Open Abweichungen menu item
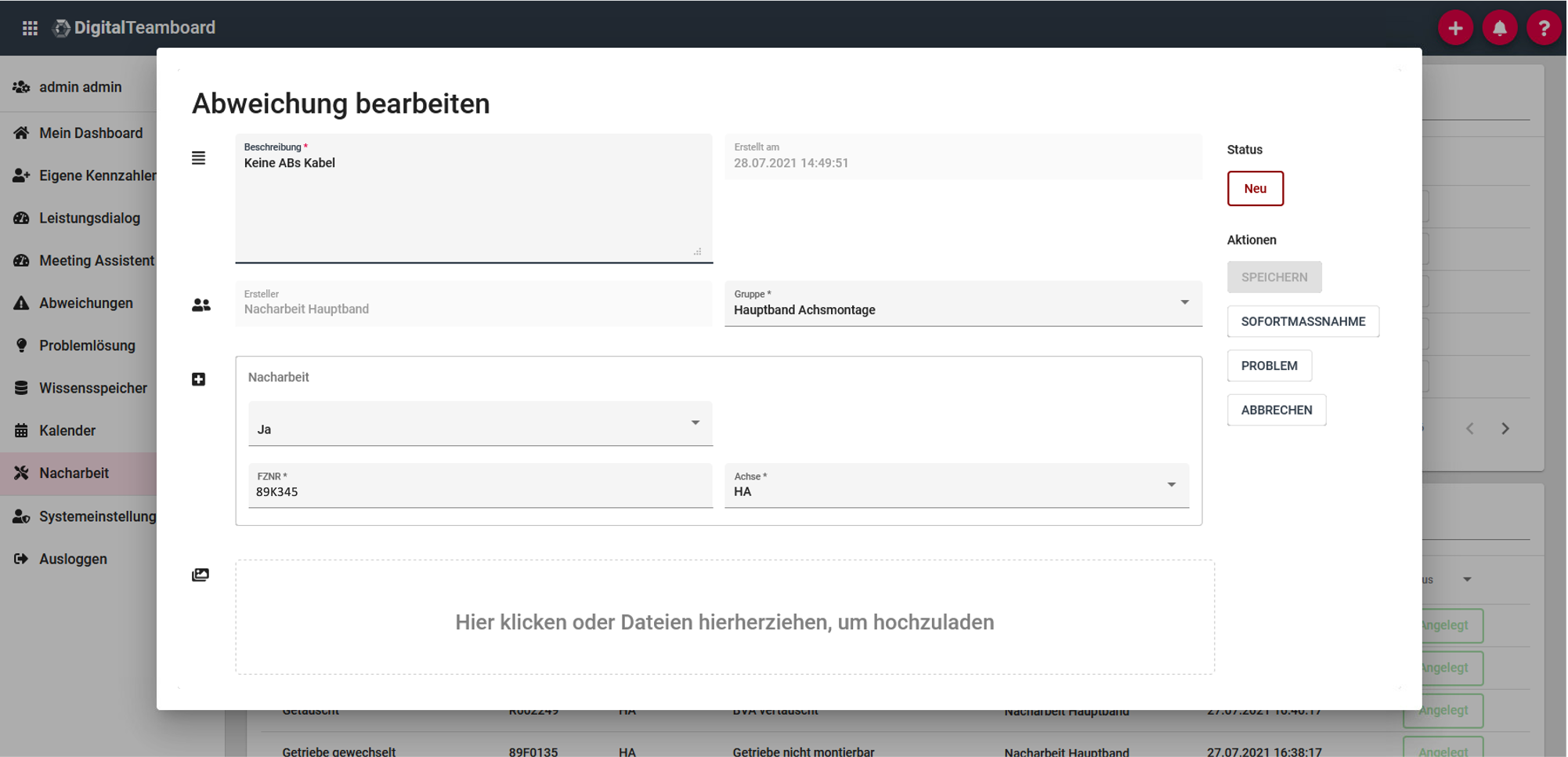This screenshot has height=757, width=1568. [x=78, y=303]
